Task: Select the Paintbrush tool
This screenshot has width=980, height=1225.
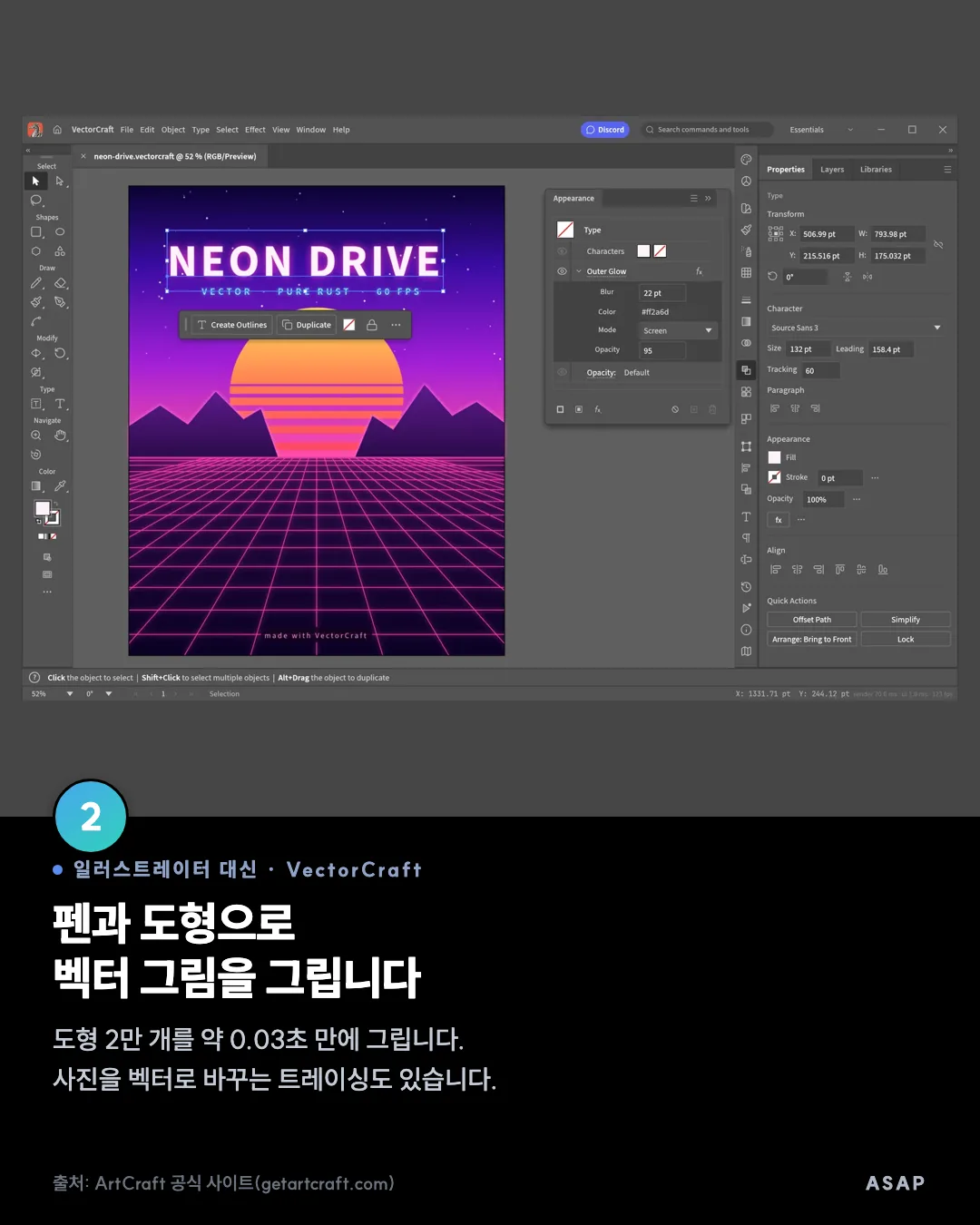Action: 36,301
